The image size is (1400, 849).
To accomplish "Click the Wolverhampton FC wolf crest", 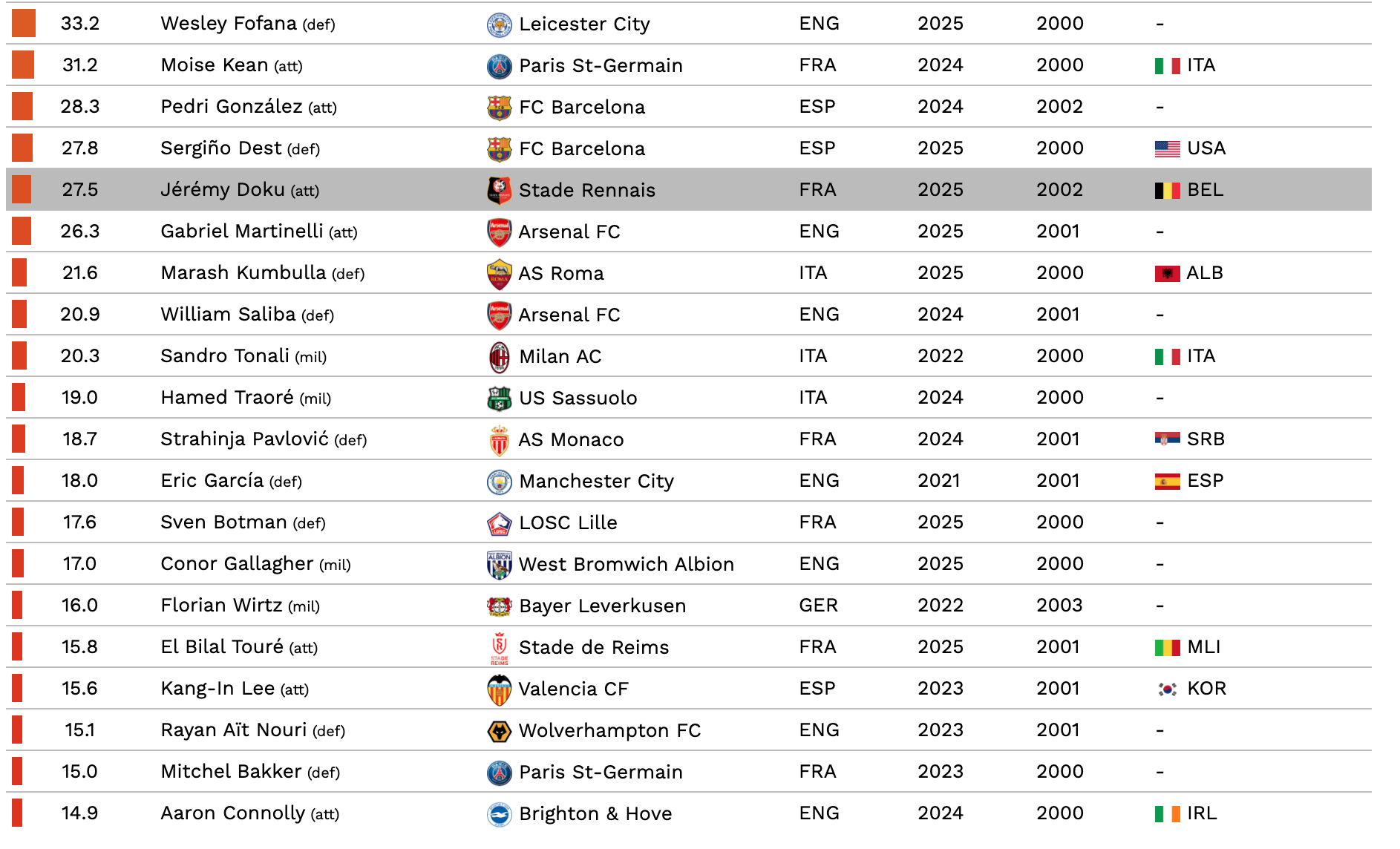I will (499, 730).
